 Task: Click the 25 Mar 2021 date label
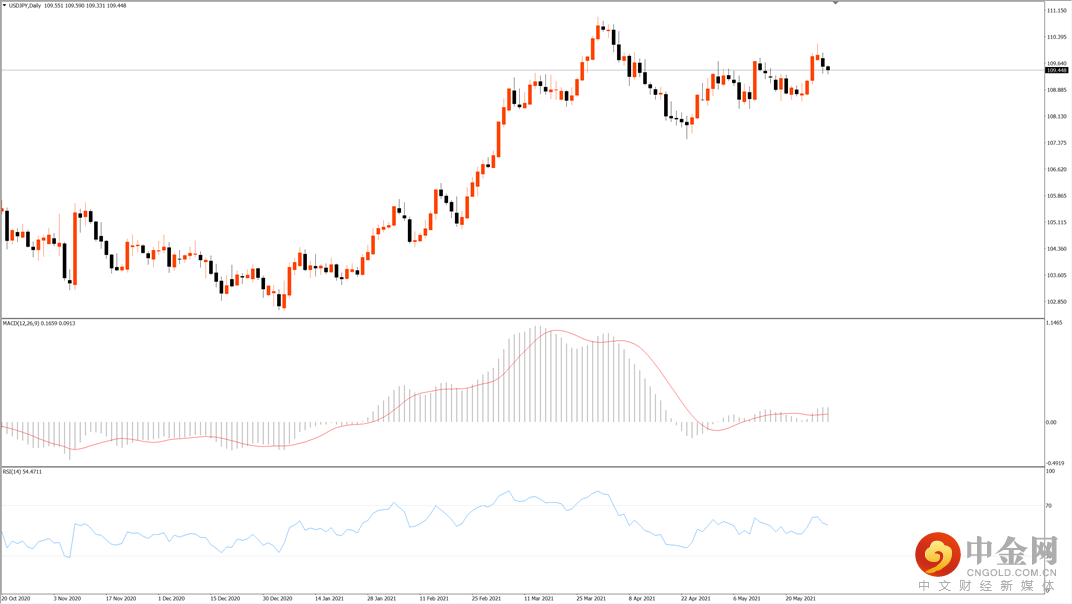[591, 599]
